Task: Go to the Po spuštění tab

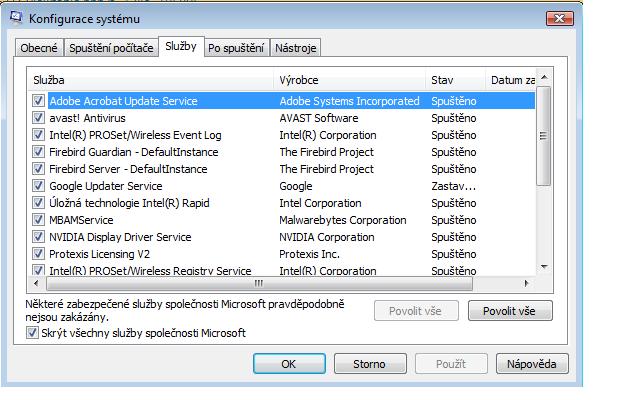Action: [x=236, y=48]
